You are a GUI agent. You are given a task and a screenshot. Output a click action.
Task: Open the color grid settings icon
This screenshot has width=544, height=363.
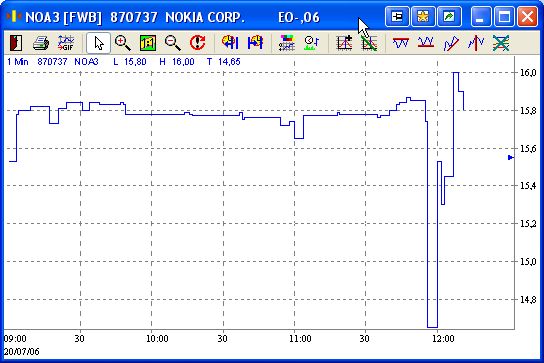[287, 43]
